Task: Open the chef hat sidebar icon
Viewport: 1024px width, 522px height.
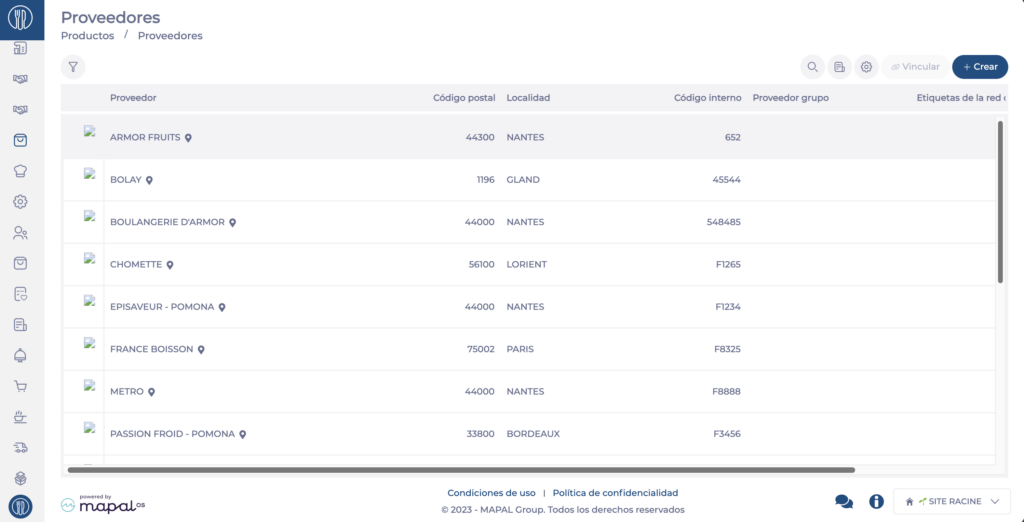Action: (20, 171)
